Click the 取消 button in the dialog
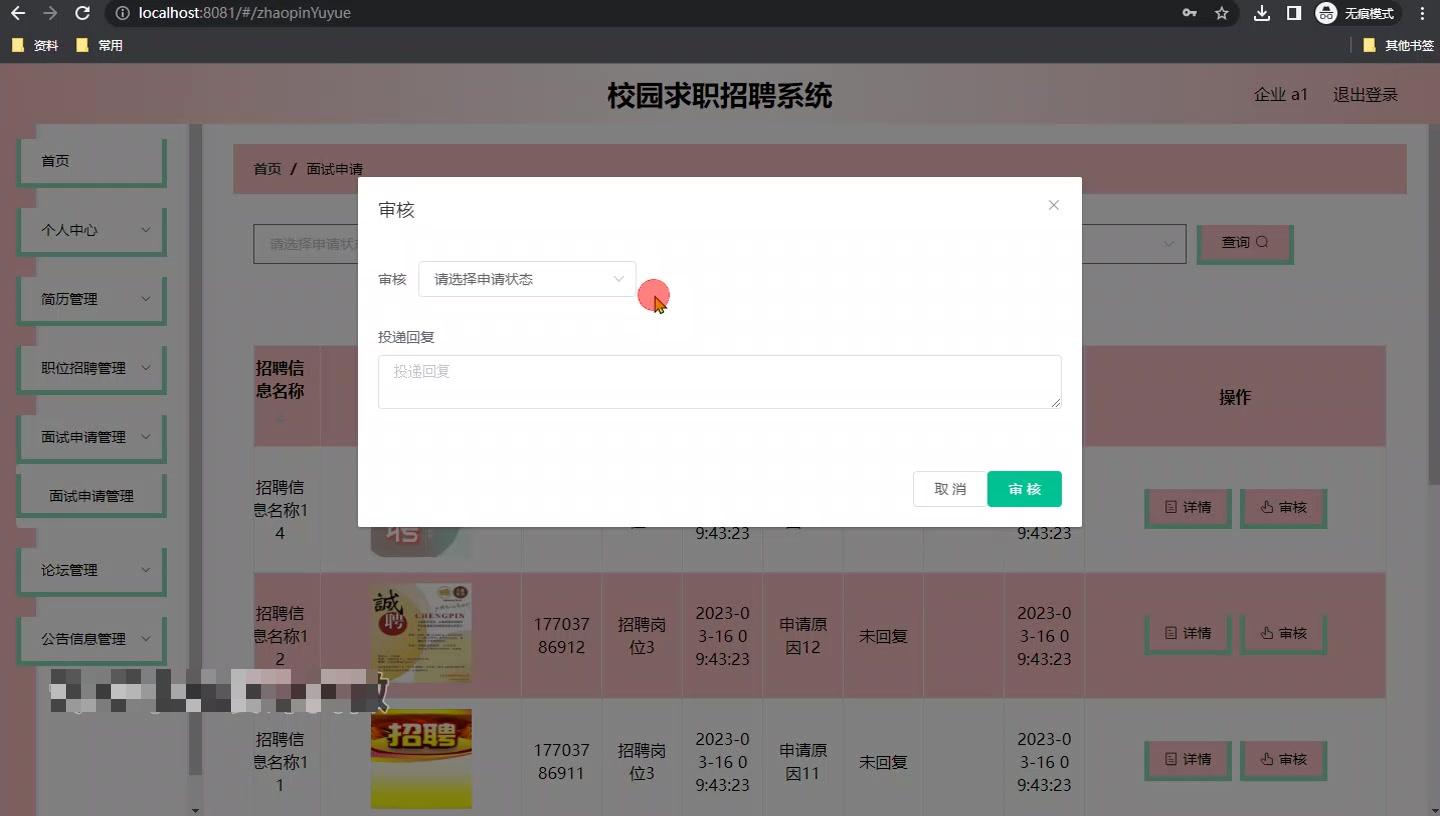 tap(949, 489)
